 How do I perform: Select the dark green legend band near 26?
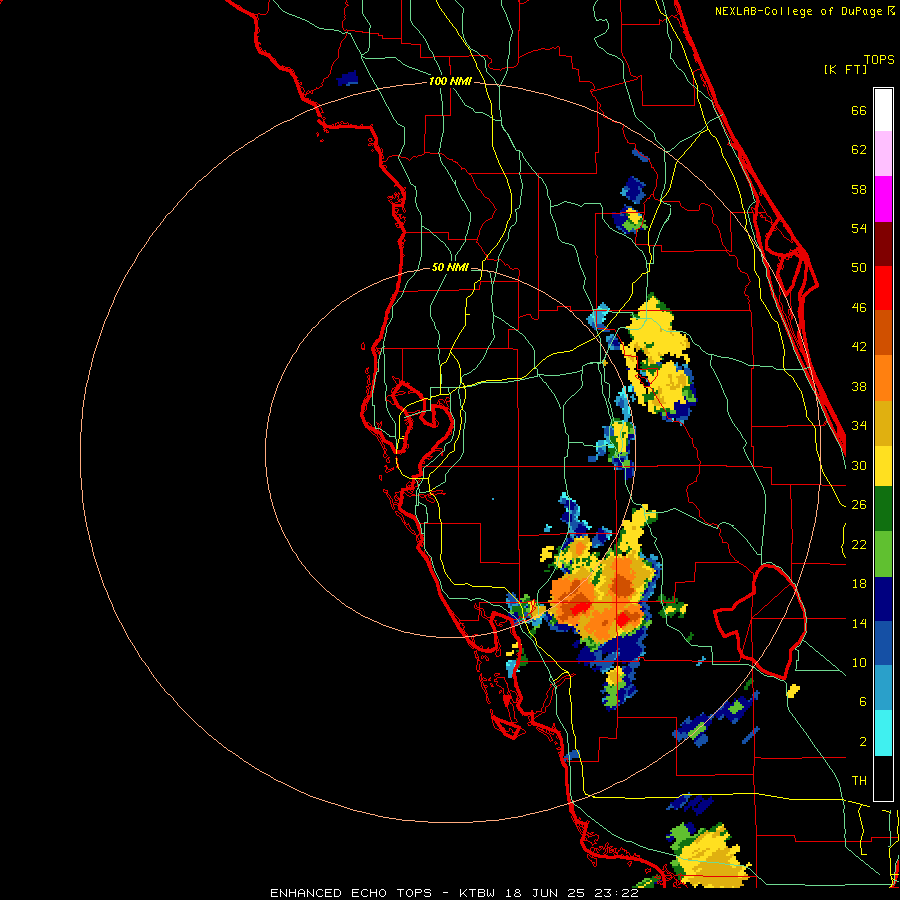pyautogui.click(x=883, y=509)
